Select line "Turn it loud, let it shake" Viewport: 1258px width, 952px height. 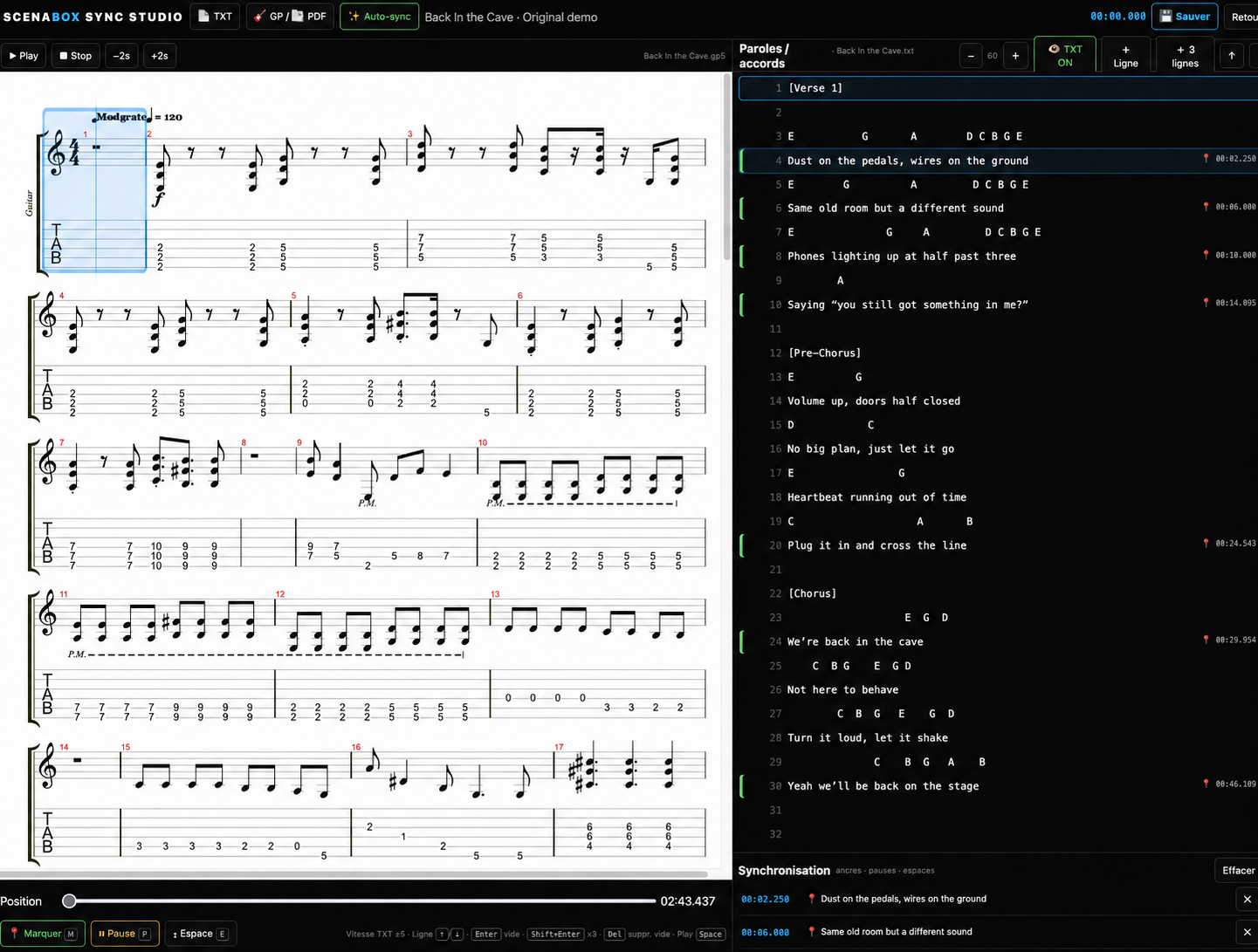click(998, 737)
